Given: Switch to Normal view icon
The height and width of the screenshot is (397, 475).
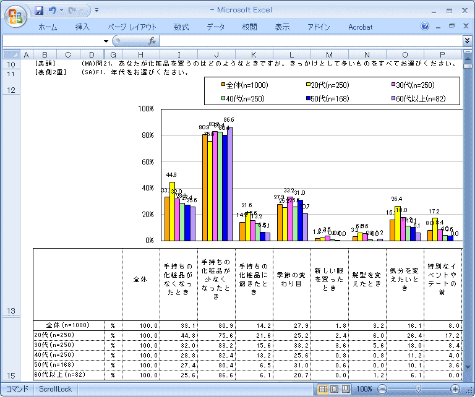Looking at the screenshot, I should coord(322,389).
